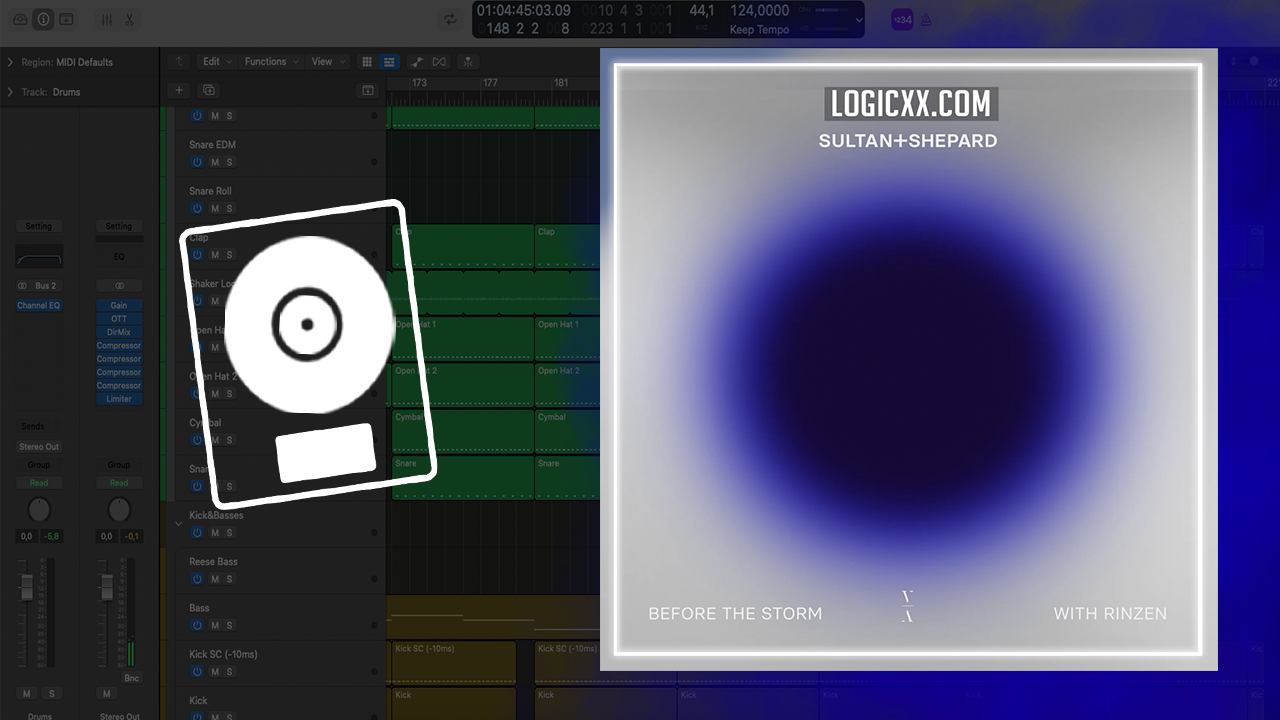Open Stereo Out Read automation dropdown
This screenshot has height=720, width=1280.
click(x=119, y=483)
